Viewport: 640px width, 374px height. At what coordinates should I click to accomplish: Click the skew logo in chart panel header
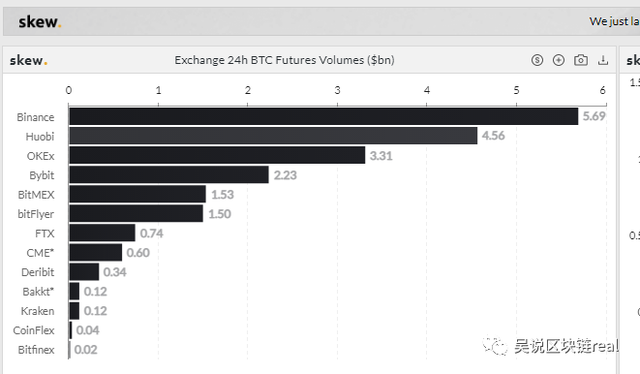[x=29, y=60]
